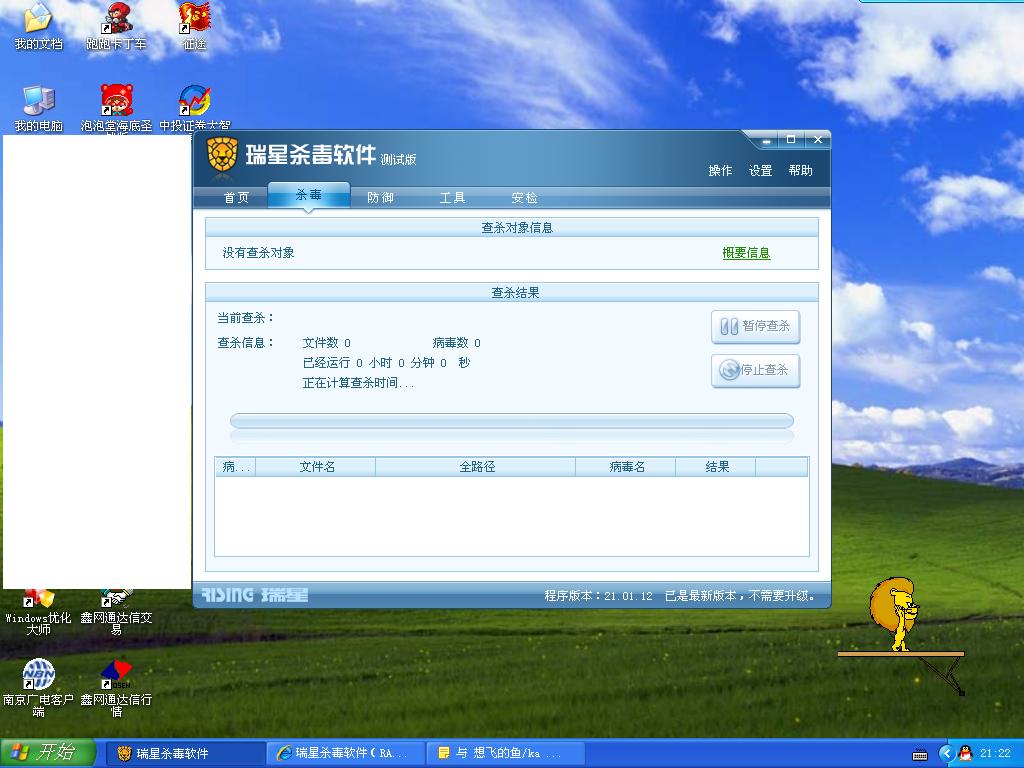Switch to the 瑞星杀毒软件 (RA... browser taskbar item
This screenshot has height=768, width=1024.
(345, 754)
